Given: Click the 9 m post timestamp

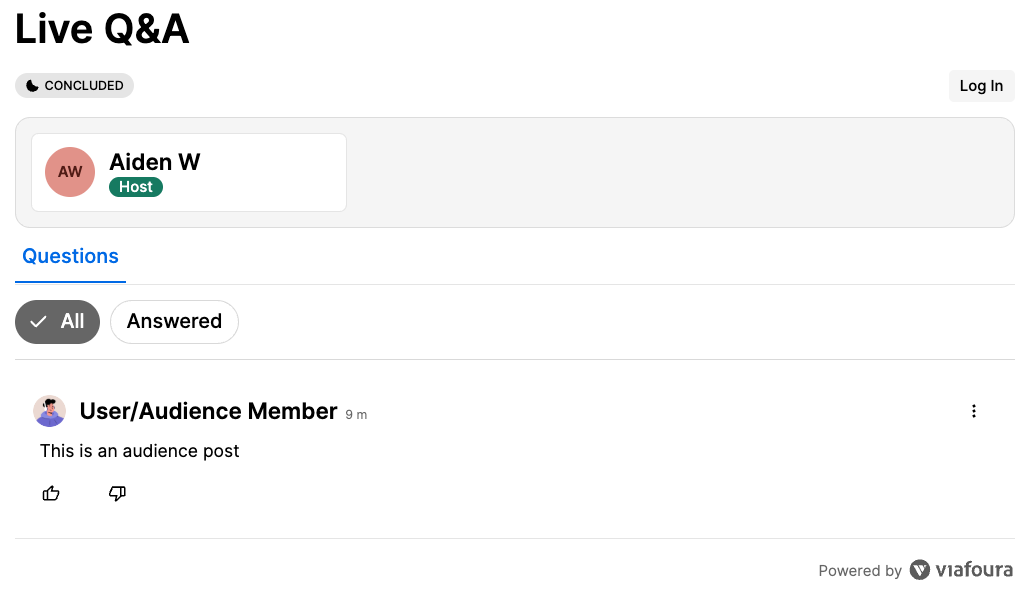Looking at the screenshot, I should coord(356,415).
